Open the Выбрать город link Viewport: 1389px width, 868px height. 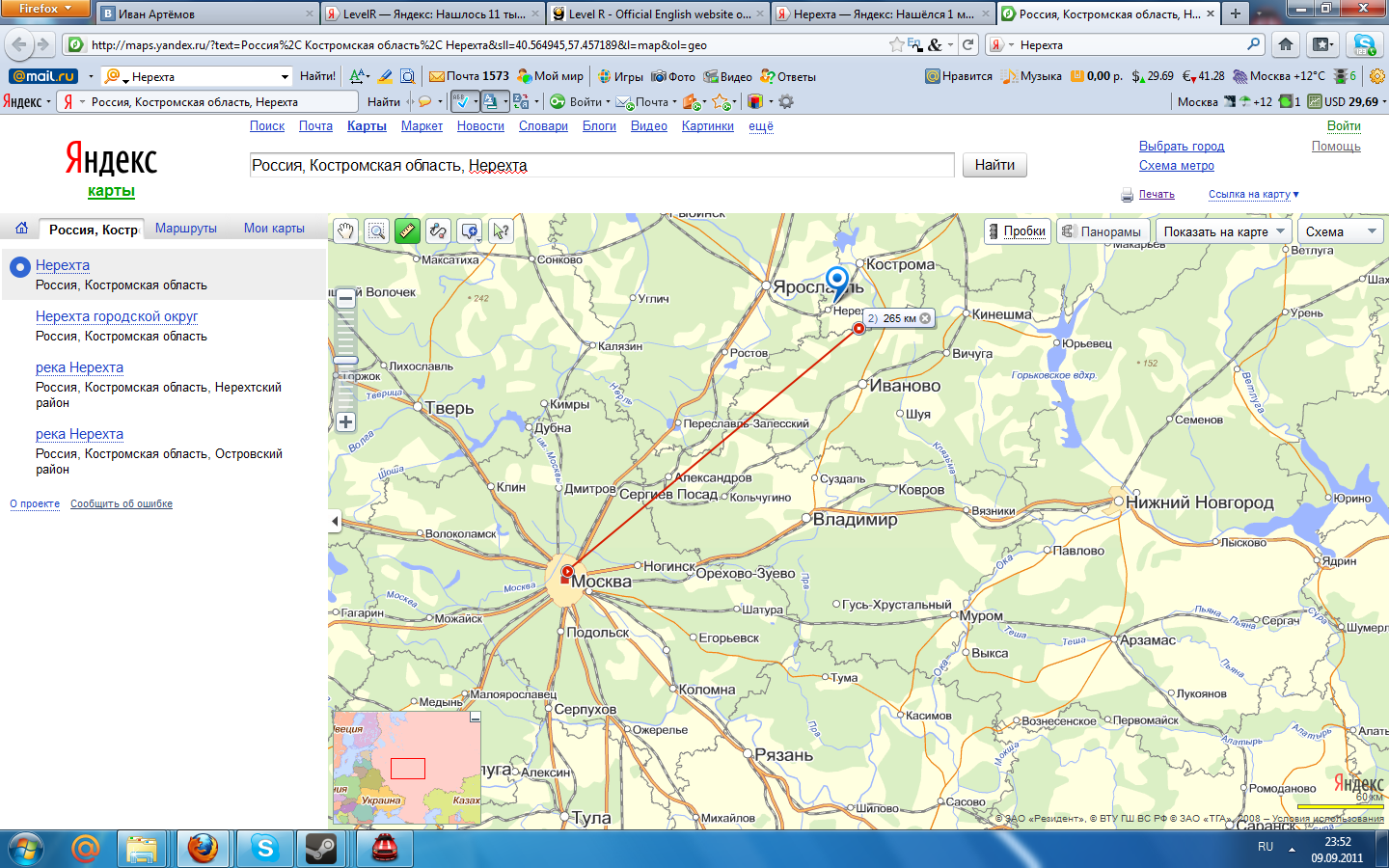1182,147
